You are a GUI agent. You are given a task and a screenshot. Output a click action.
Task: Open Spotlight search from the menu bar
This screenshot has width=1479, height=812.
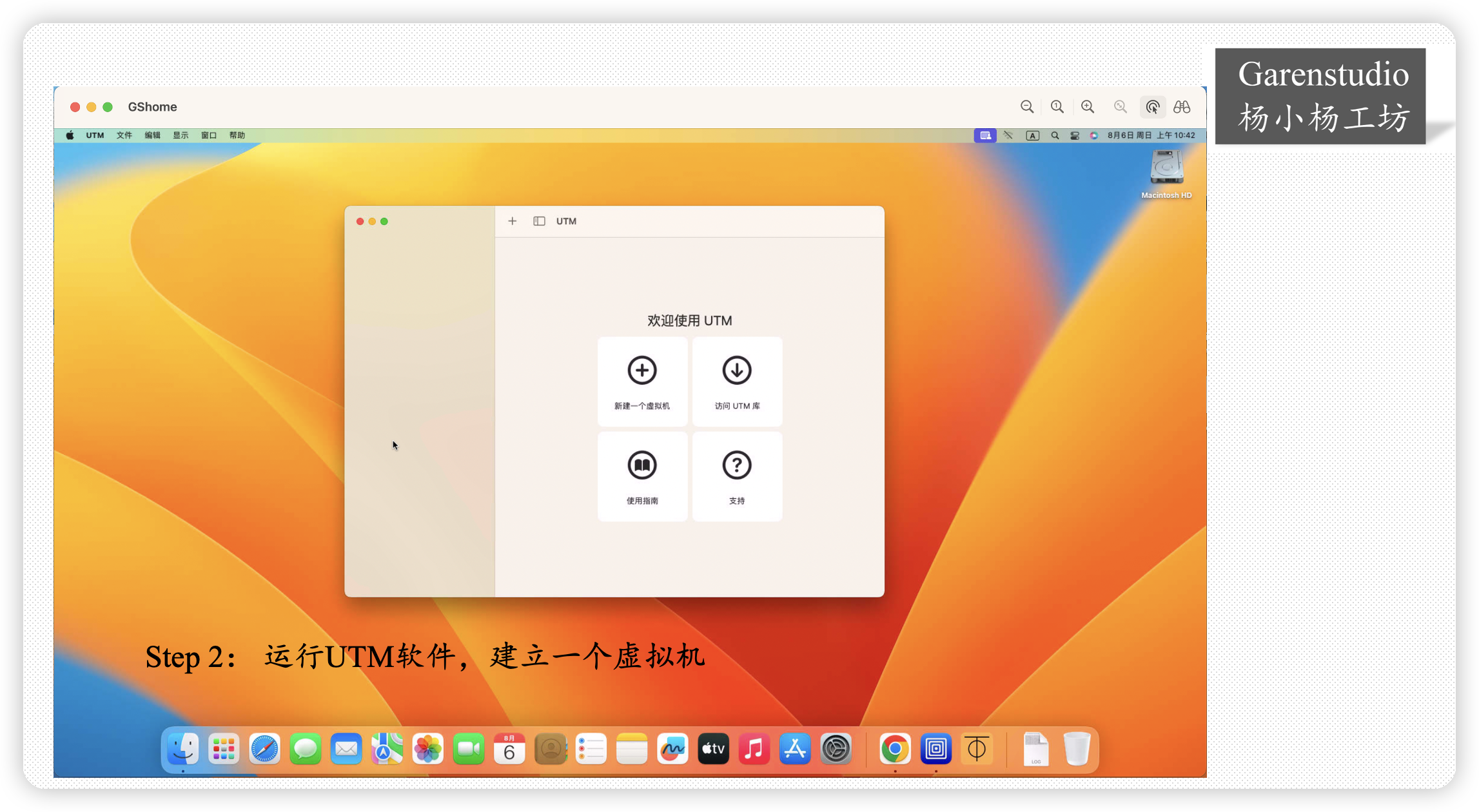[1055, 135]
